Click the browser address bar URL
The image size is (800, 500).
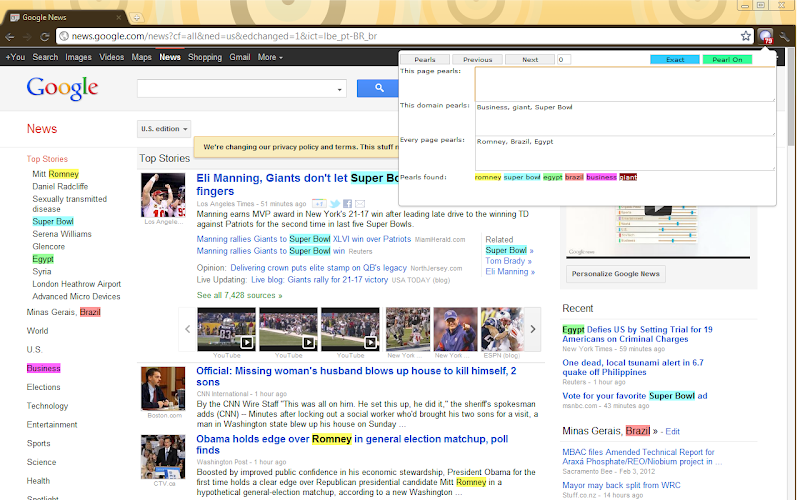pos(224,36)
